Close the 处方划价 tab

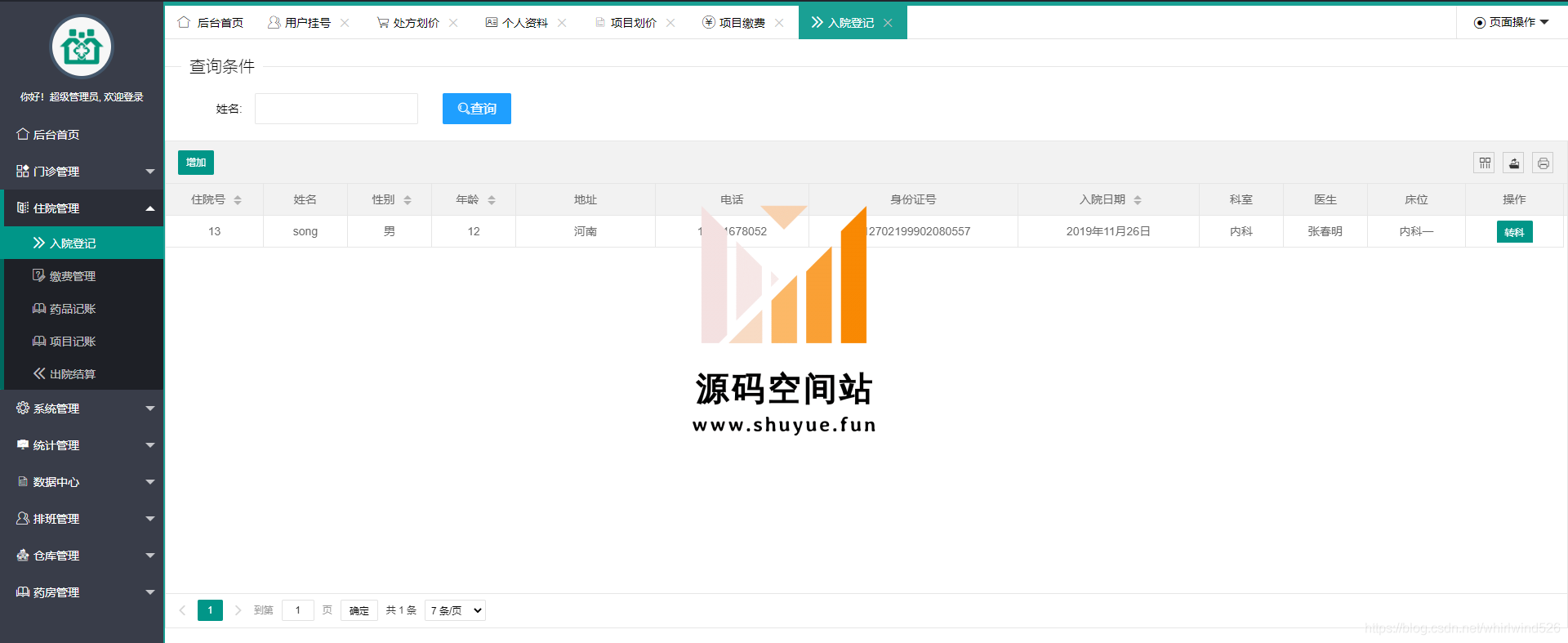454,23
